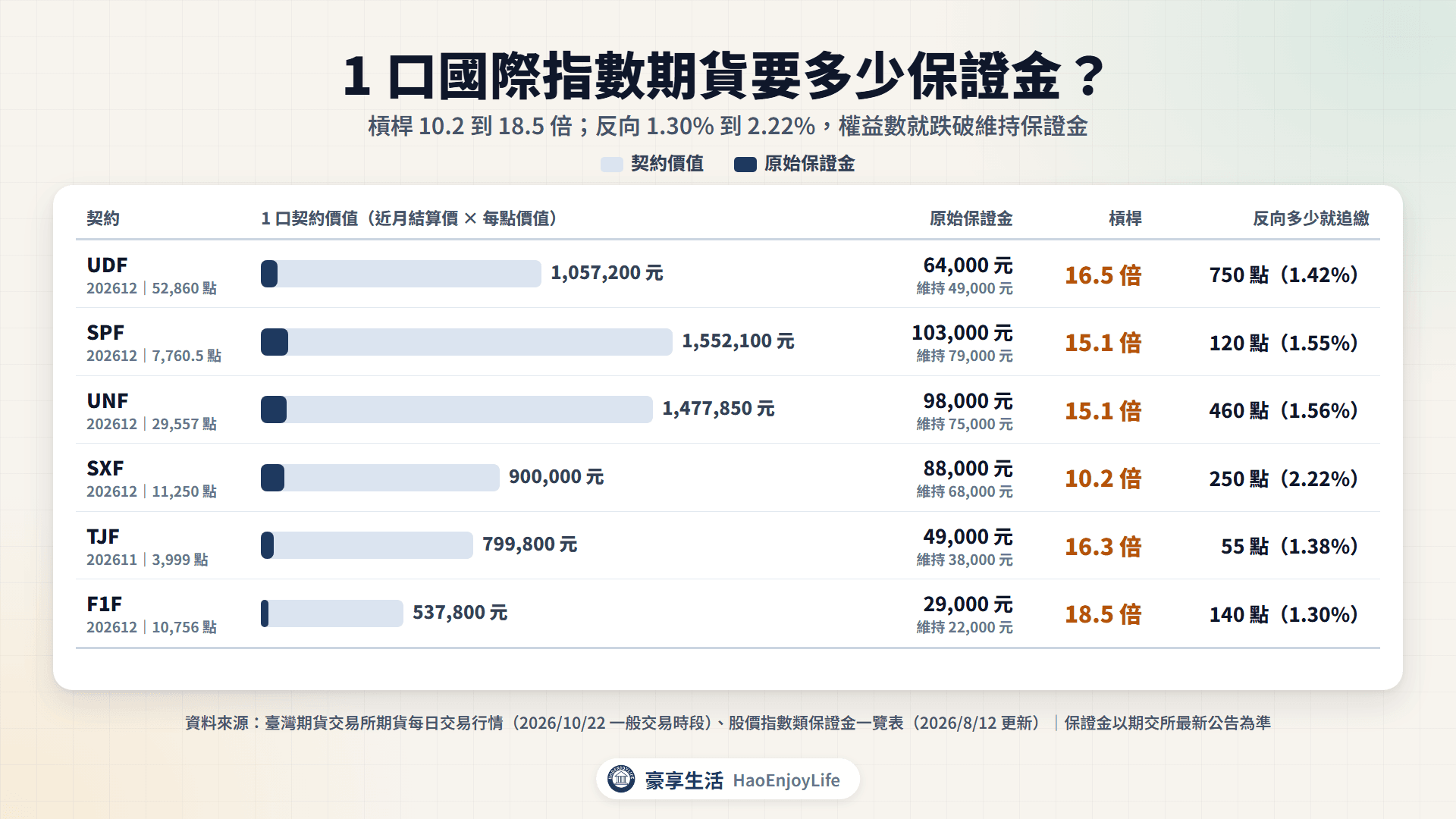Click the 16.5 倍 leverage value

pos(1103,275)
